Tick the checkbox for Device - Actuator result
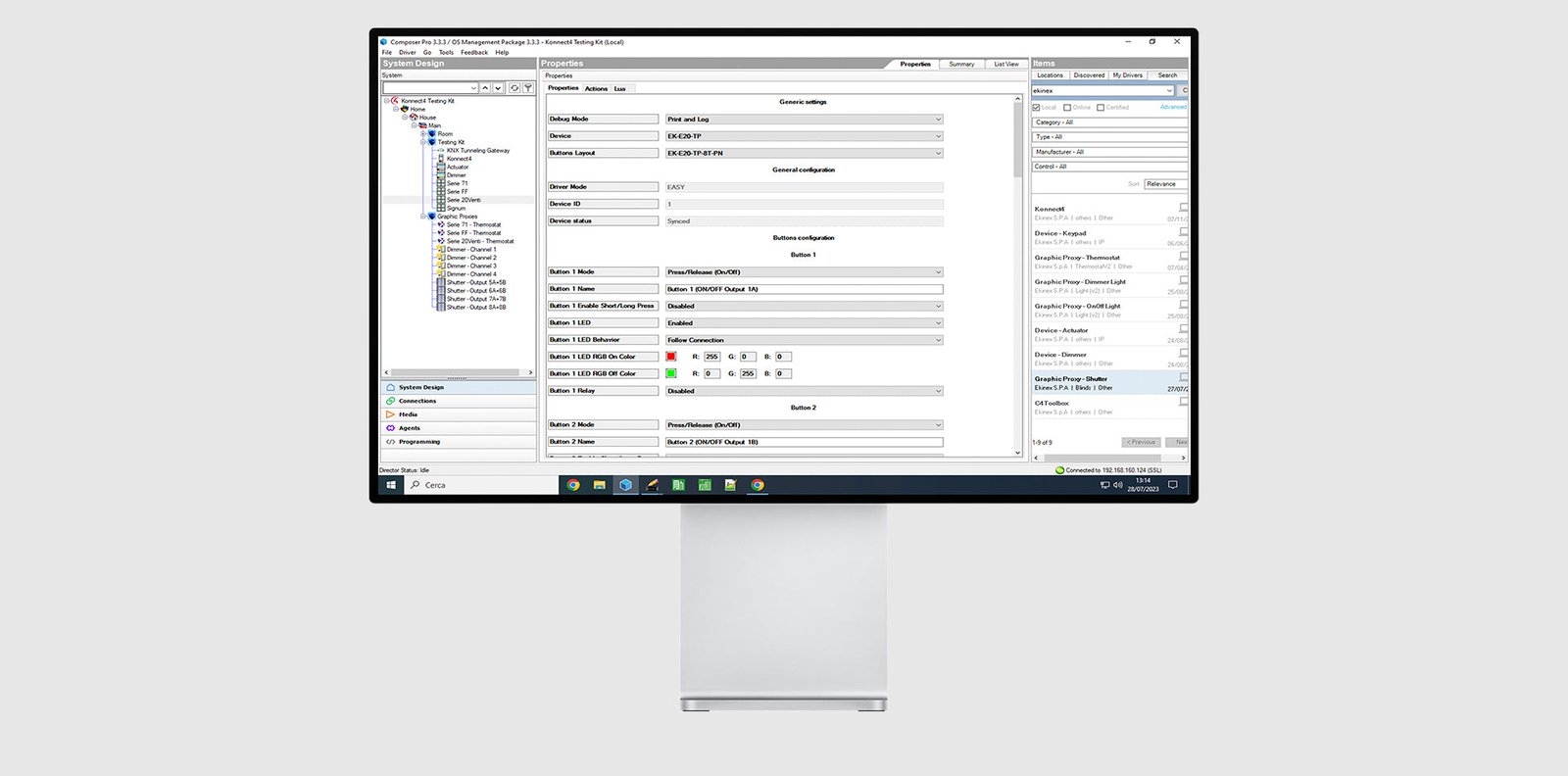Screen dimensions: 1568x776 tap(1184, 329)
